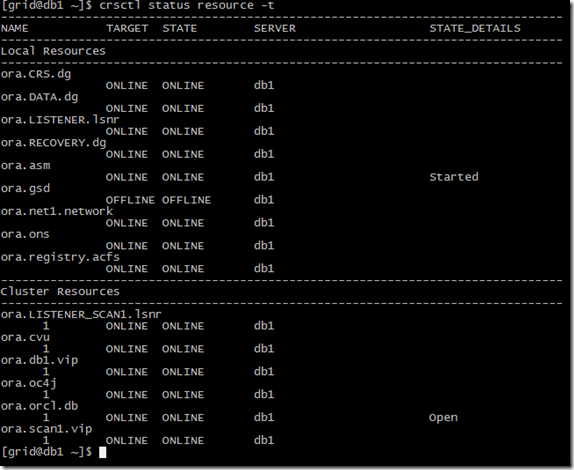
Task: Click the Open state detail for ora.orcl.db
Action: 443,418
